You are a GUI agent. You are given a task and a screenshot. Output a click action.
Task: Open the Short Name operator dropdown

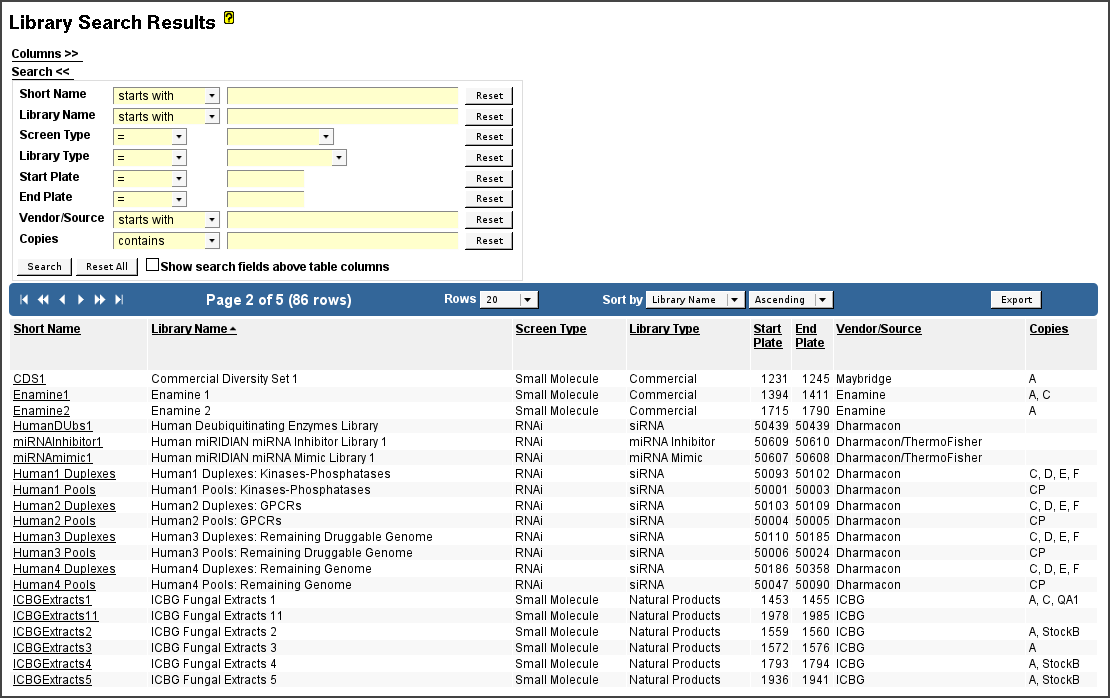tap(166, 96)
